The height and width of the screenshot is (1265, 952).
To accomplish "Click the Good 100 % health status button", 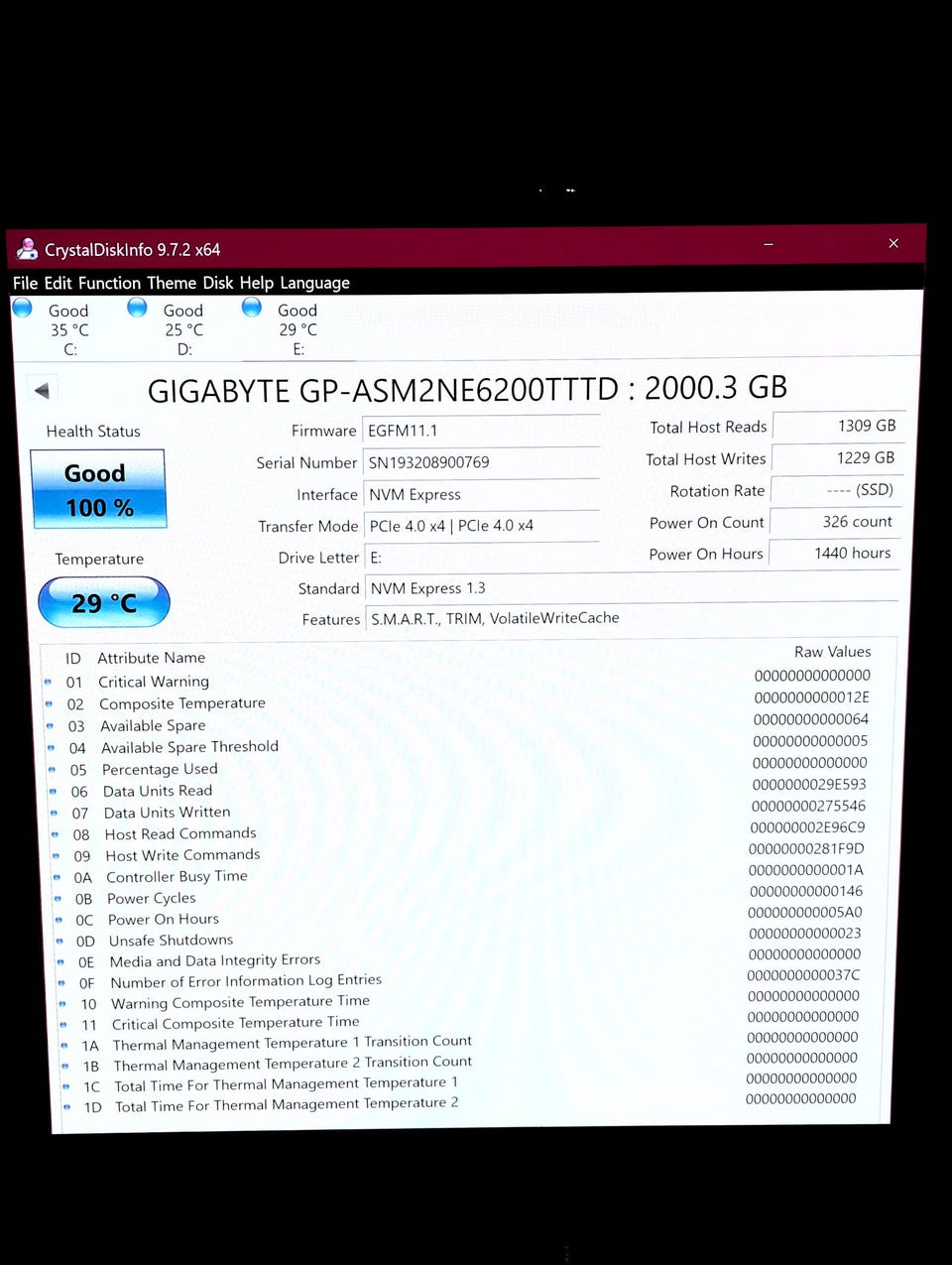I will point(98,489).
